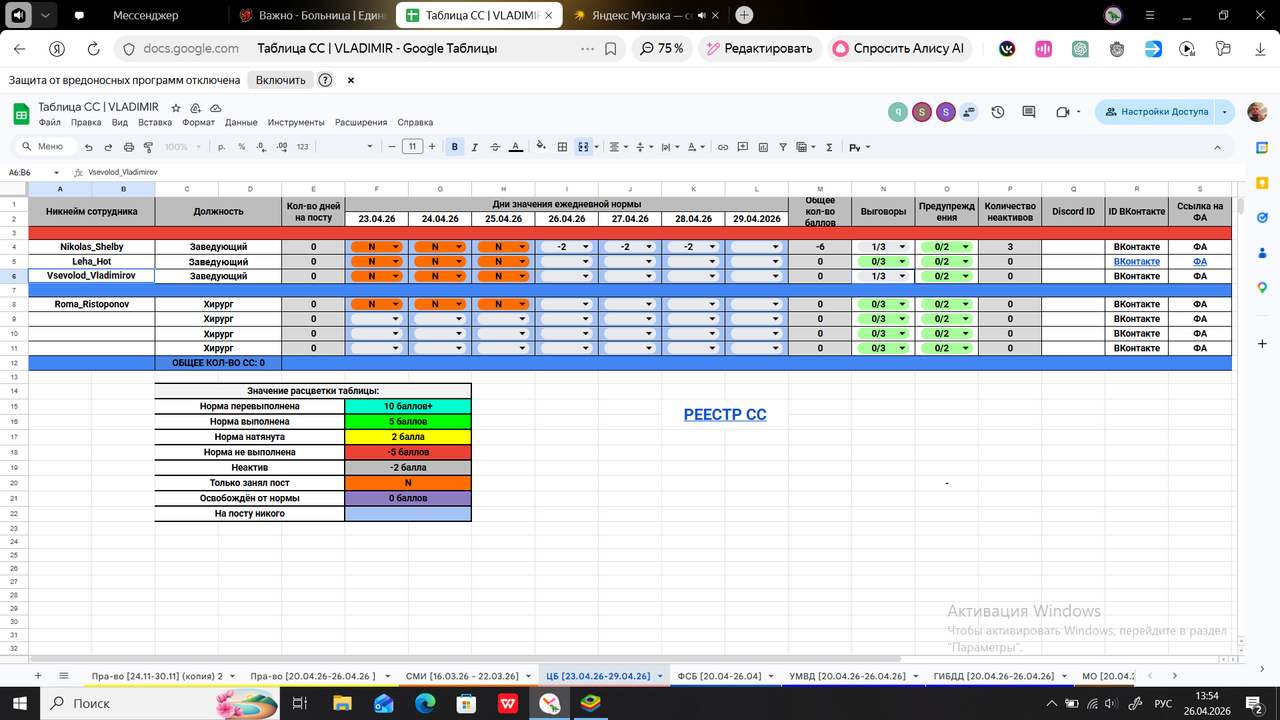This screenshot has width=1280, height=720.
Task: Add a new sheet with plus icon
Action: [x=38, y=676]
